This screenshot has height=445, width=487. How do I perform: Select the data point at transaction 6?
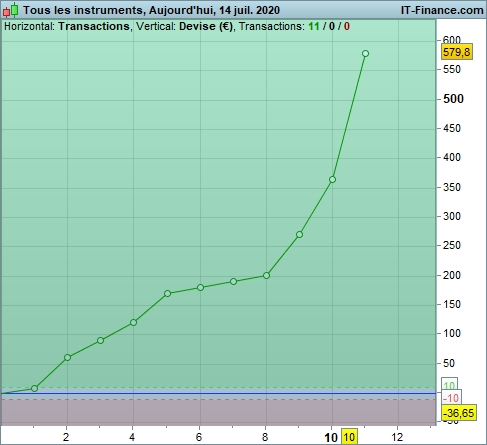tap(200, 287)
